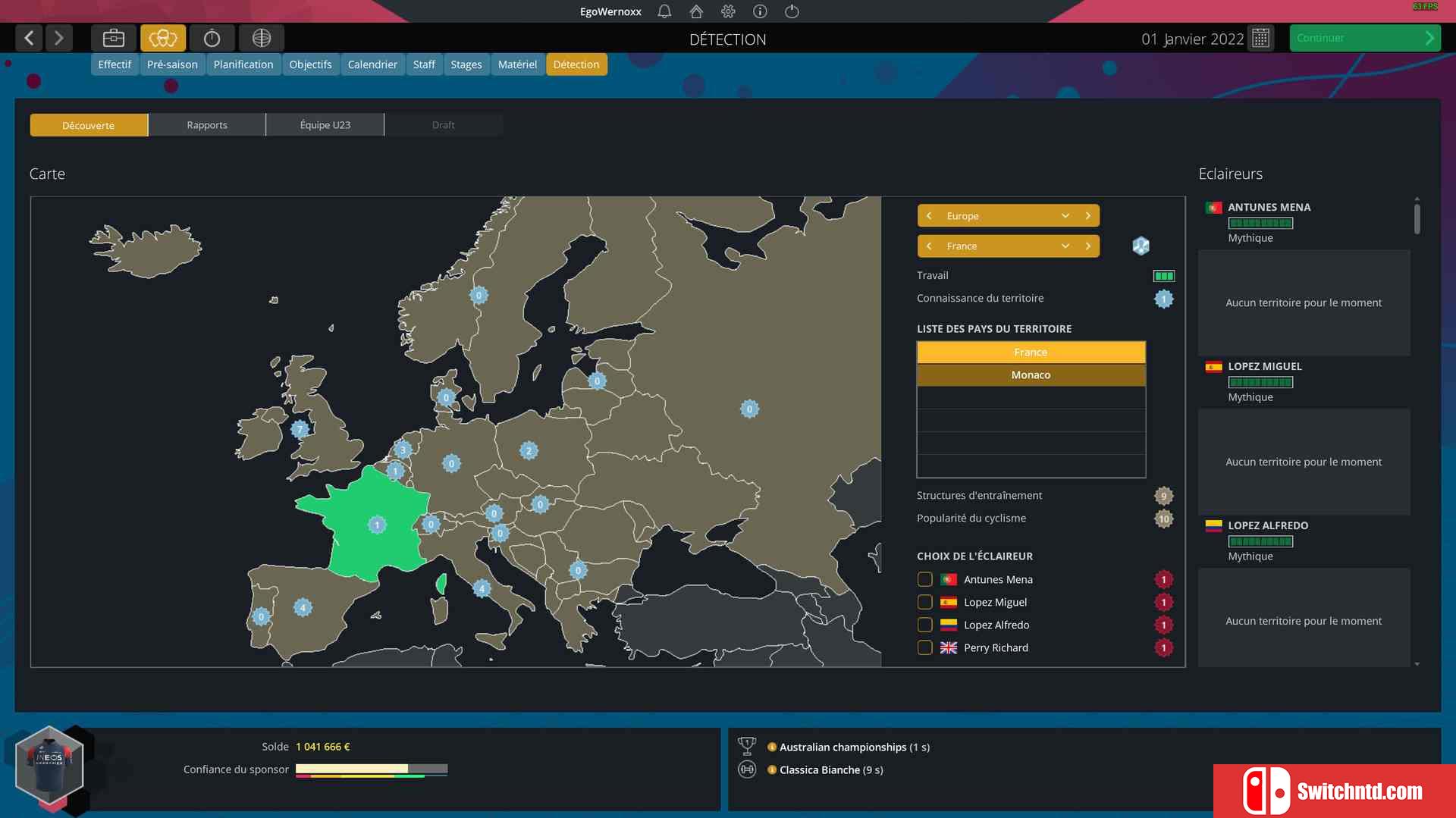Image resolution: width=1456 pixels, height=818 pixels.
Task: Open the globe world menu icon
Action: click(x=262, y=38)
